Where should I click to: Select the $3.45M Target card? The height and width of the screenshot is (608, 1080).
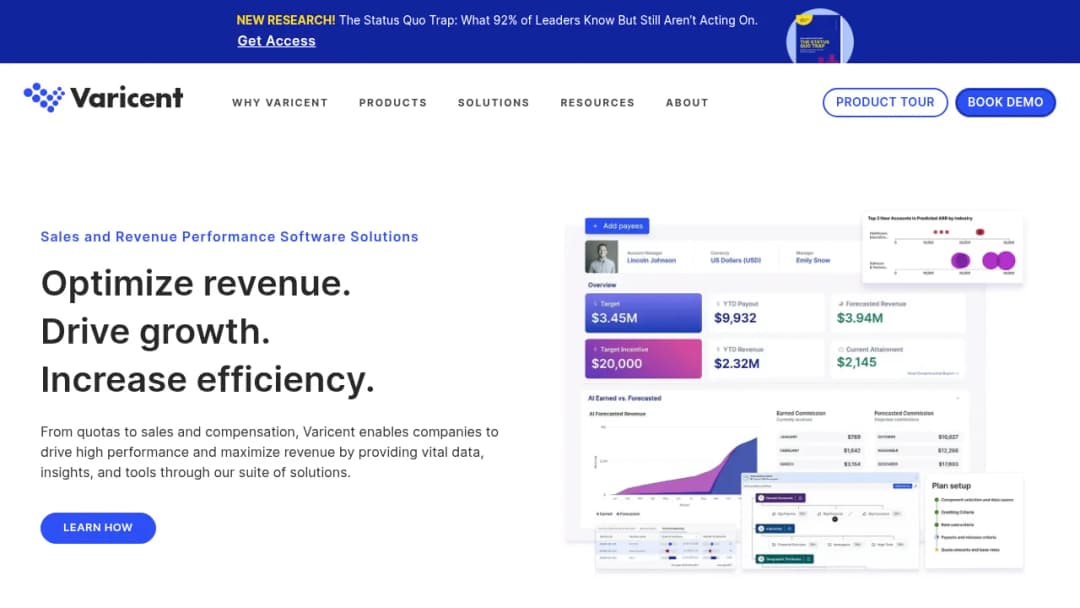(643, 313)
